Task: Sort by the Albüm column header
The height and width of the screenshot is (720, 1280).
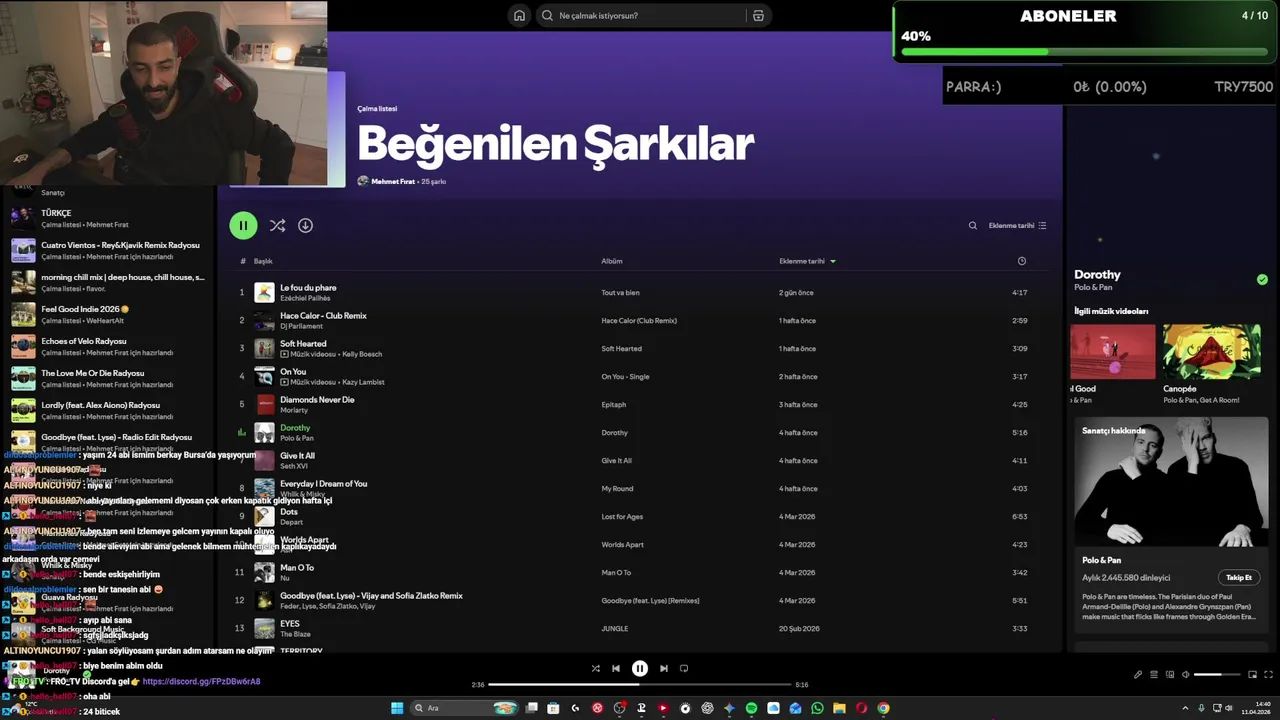Action: tap(611, 261)
